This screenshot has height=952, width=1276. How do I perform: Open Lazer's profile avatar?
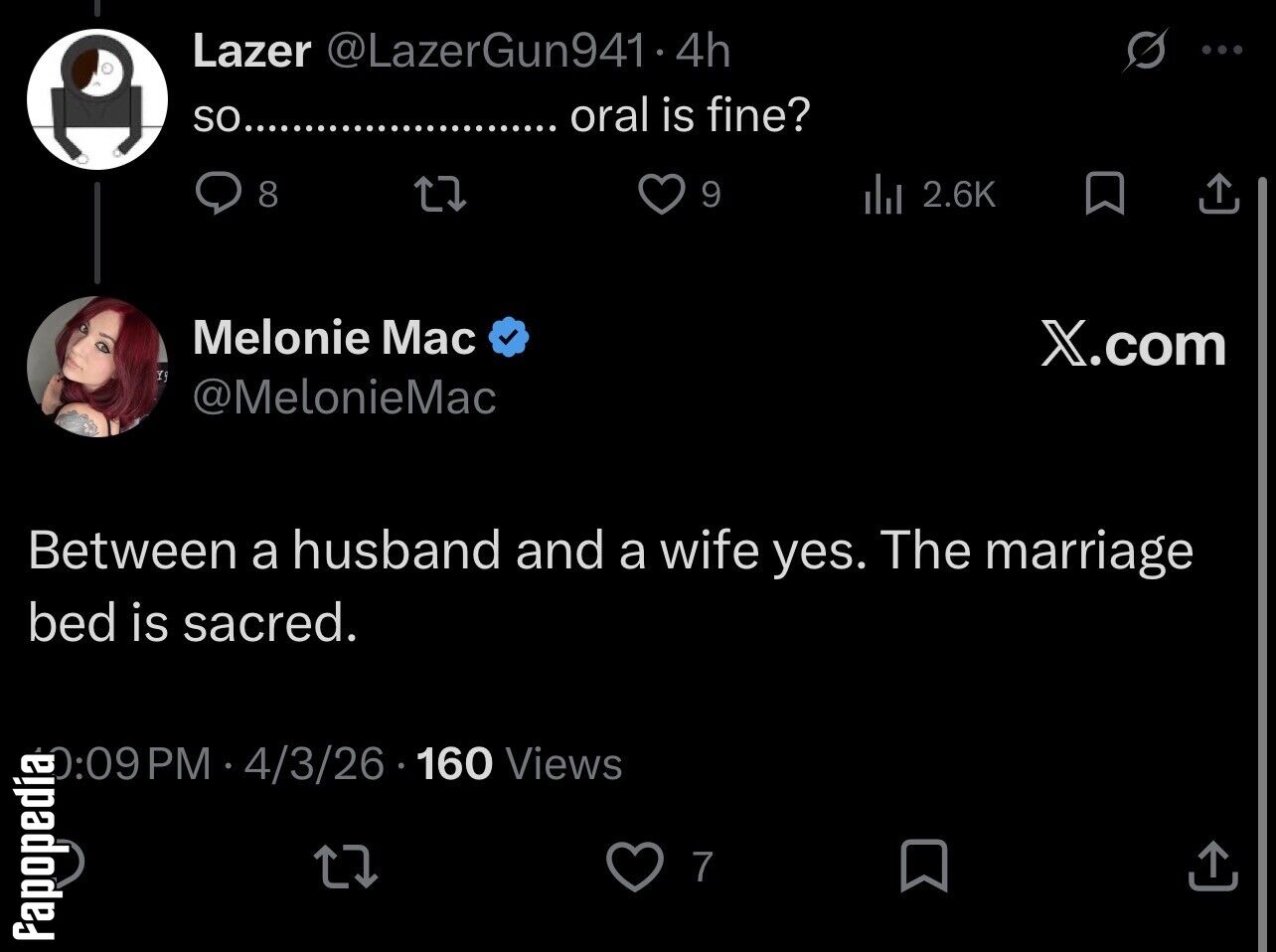point(96,99)
